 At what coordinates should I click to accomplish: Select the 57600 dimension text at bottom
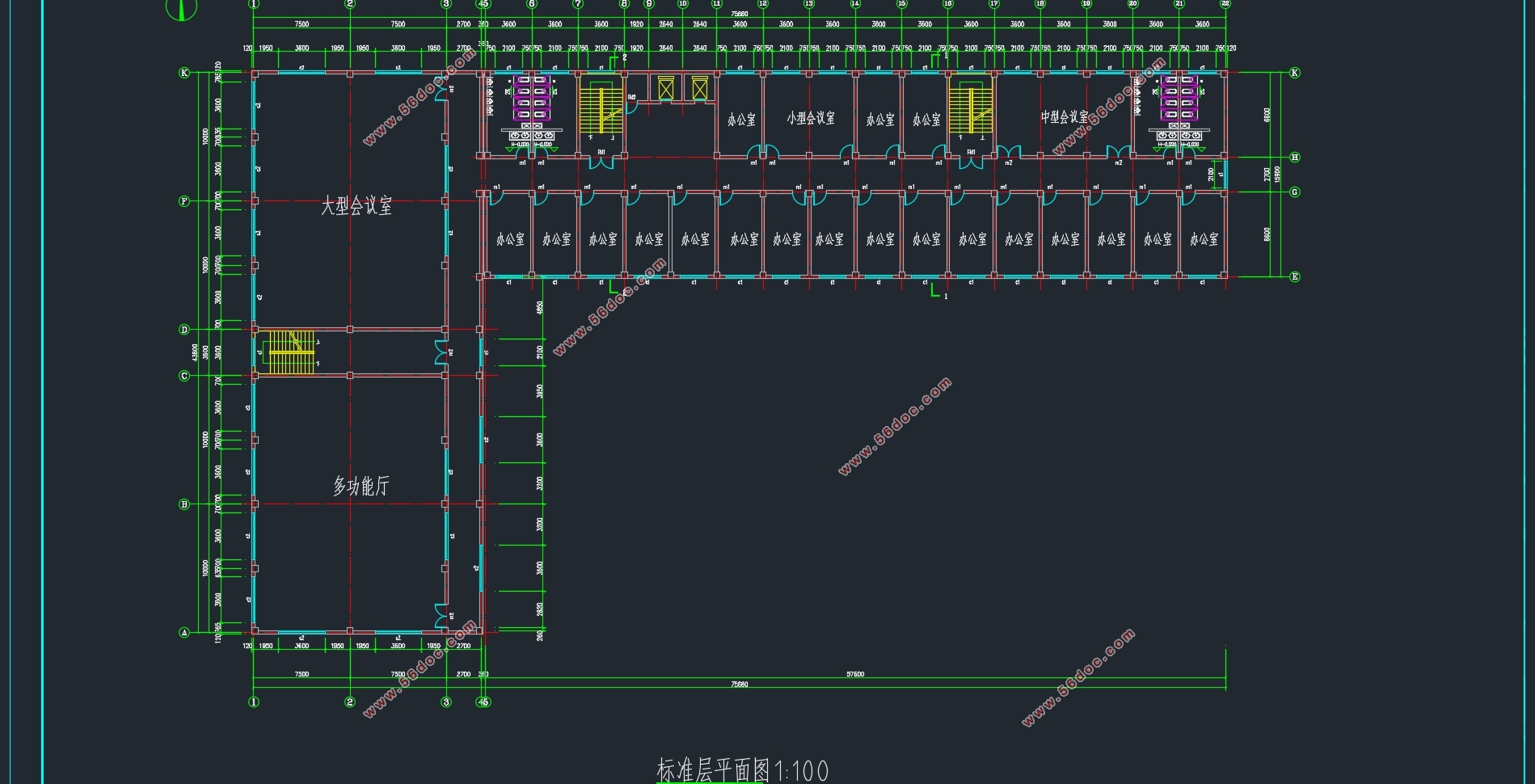[x=855, y=674]
